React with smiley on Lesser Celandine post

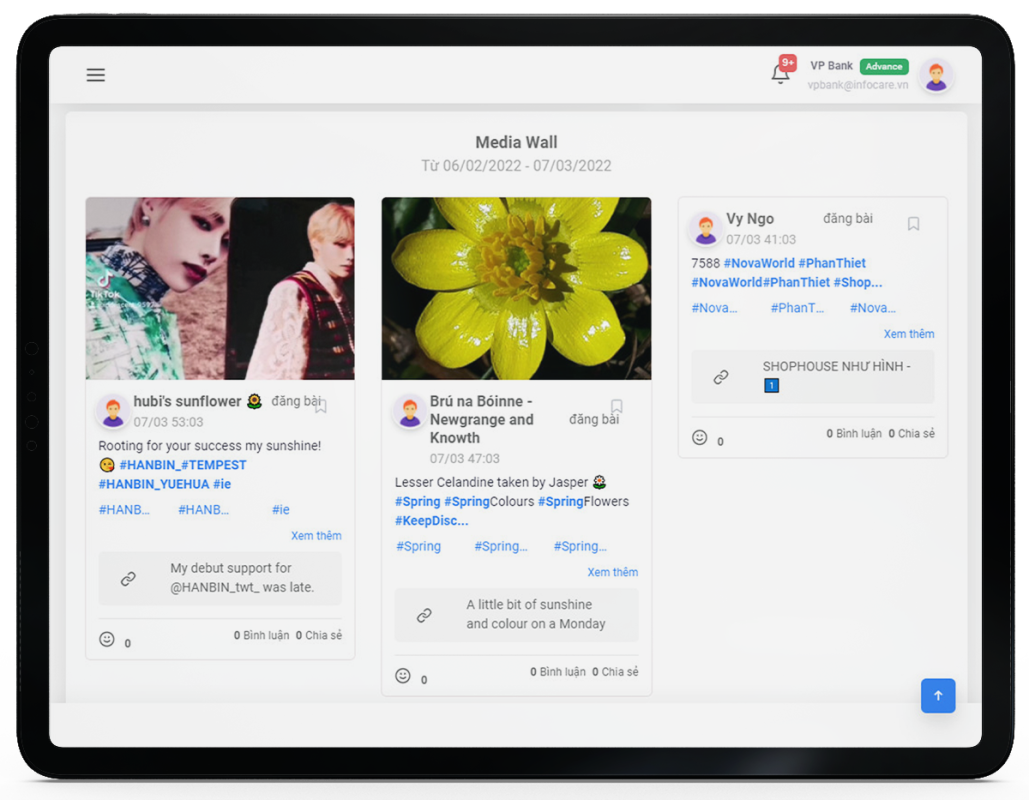(x=403, y=675)
